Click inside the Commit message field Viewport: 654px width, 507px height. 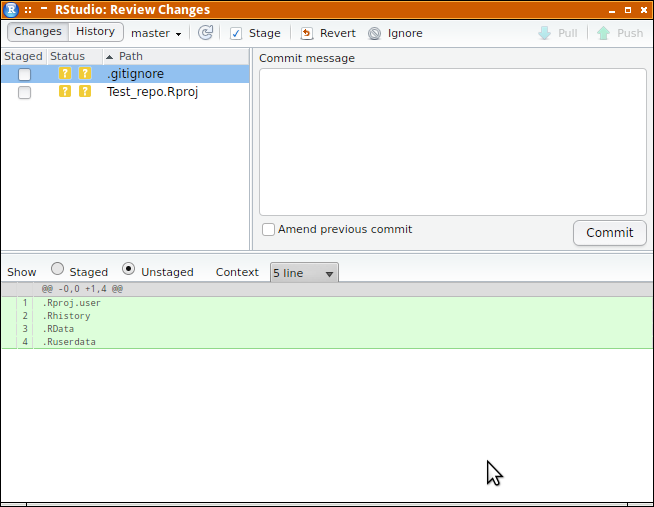click(x=453, y=142)
